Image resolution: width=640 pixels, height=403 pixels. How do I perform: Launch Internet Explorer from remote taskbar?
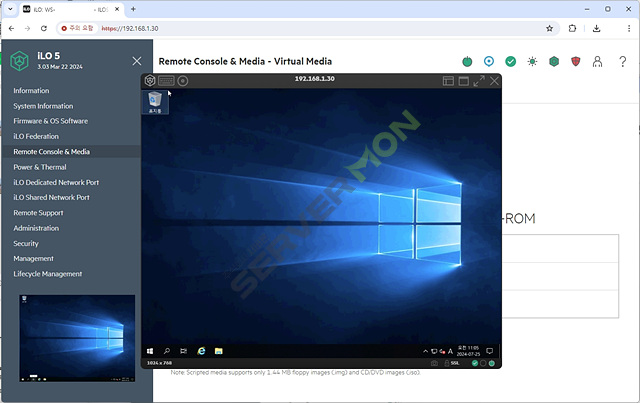201,351
